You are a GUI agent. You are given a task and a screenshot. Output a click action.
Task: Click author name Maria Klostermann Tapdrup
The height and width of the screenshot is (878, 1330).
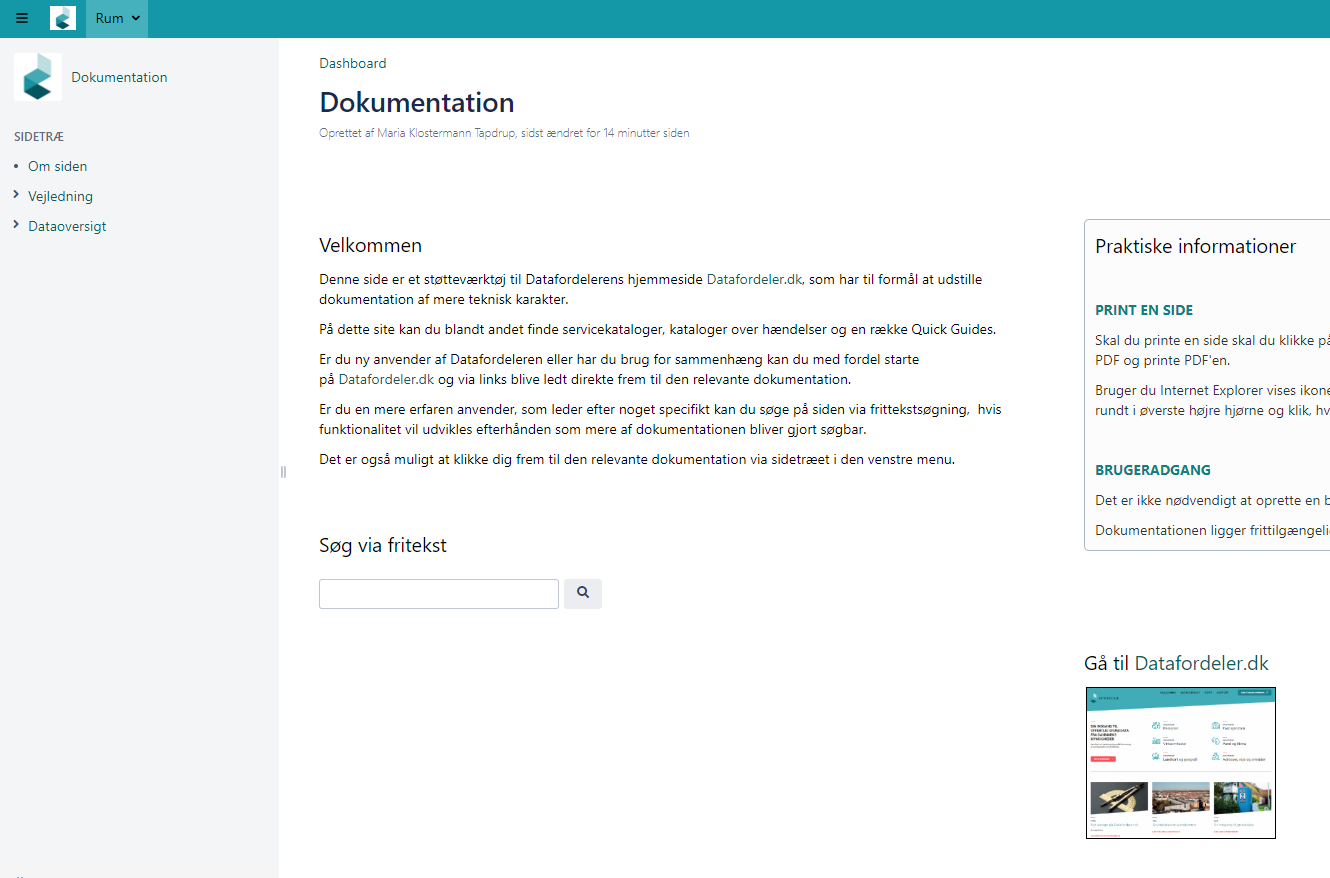[x=446, y=133]
